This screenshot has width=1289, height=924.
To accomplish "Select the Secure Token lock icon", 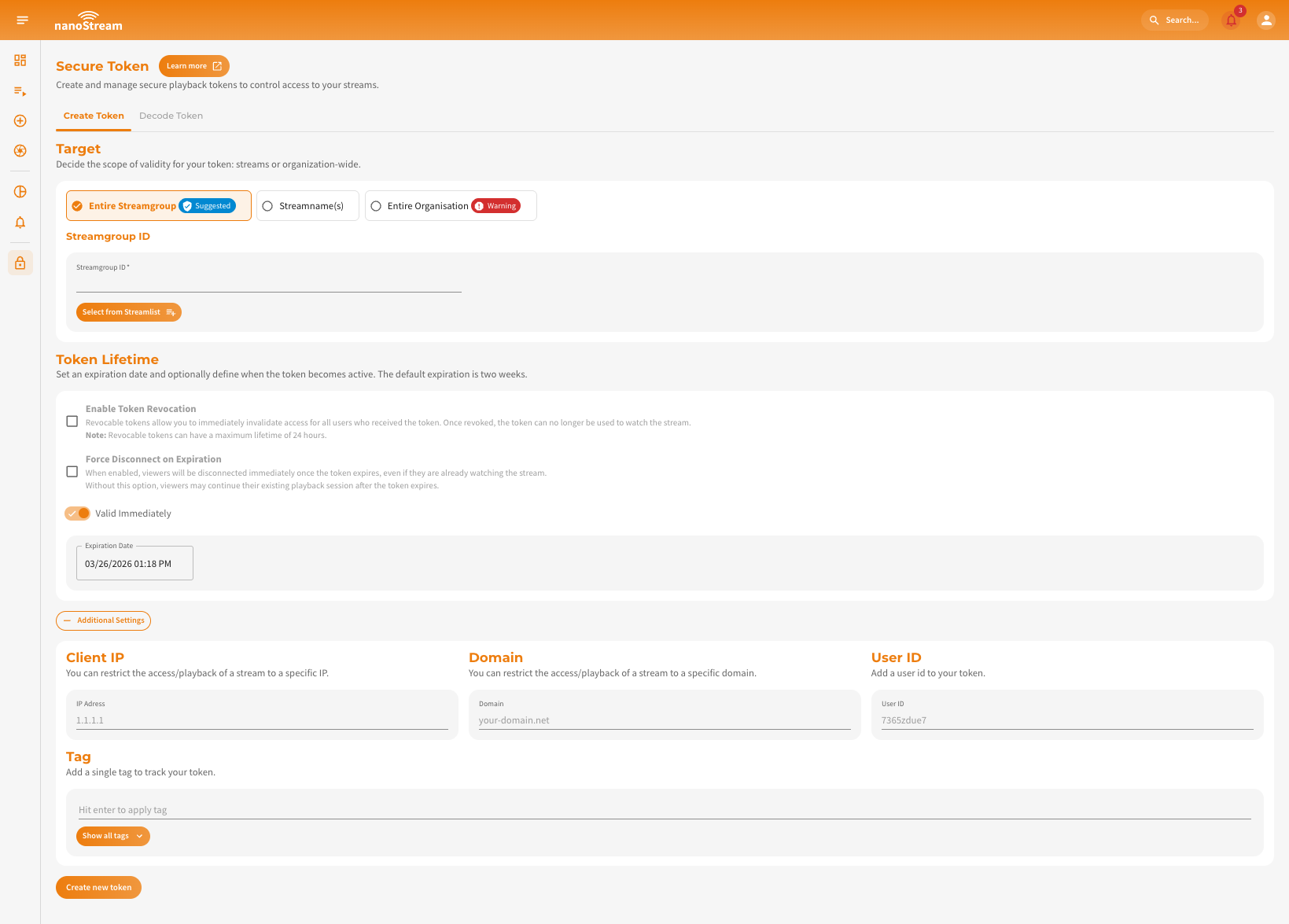I will 20,263.
